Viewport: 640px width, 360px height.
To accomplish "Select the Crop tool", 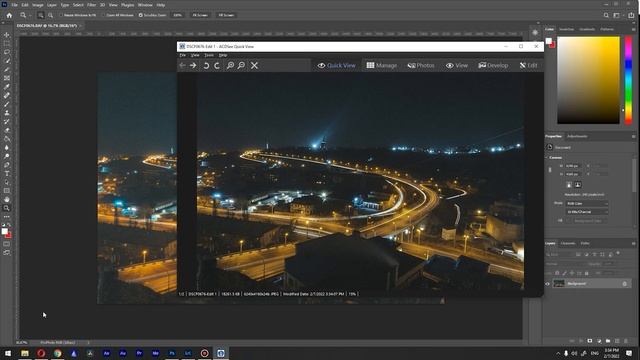I will [x=7, y=69].
